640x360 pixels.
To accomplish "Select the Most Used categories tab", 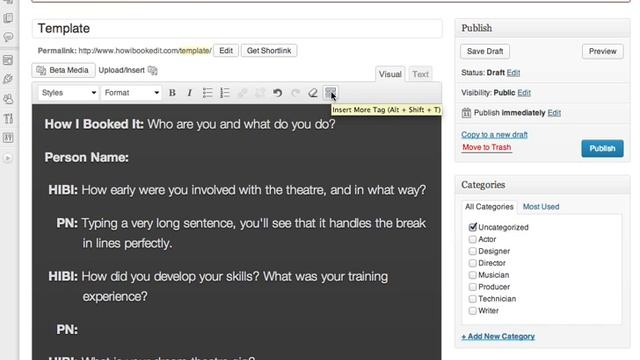I will tap(541, 207).
